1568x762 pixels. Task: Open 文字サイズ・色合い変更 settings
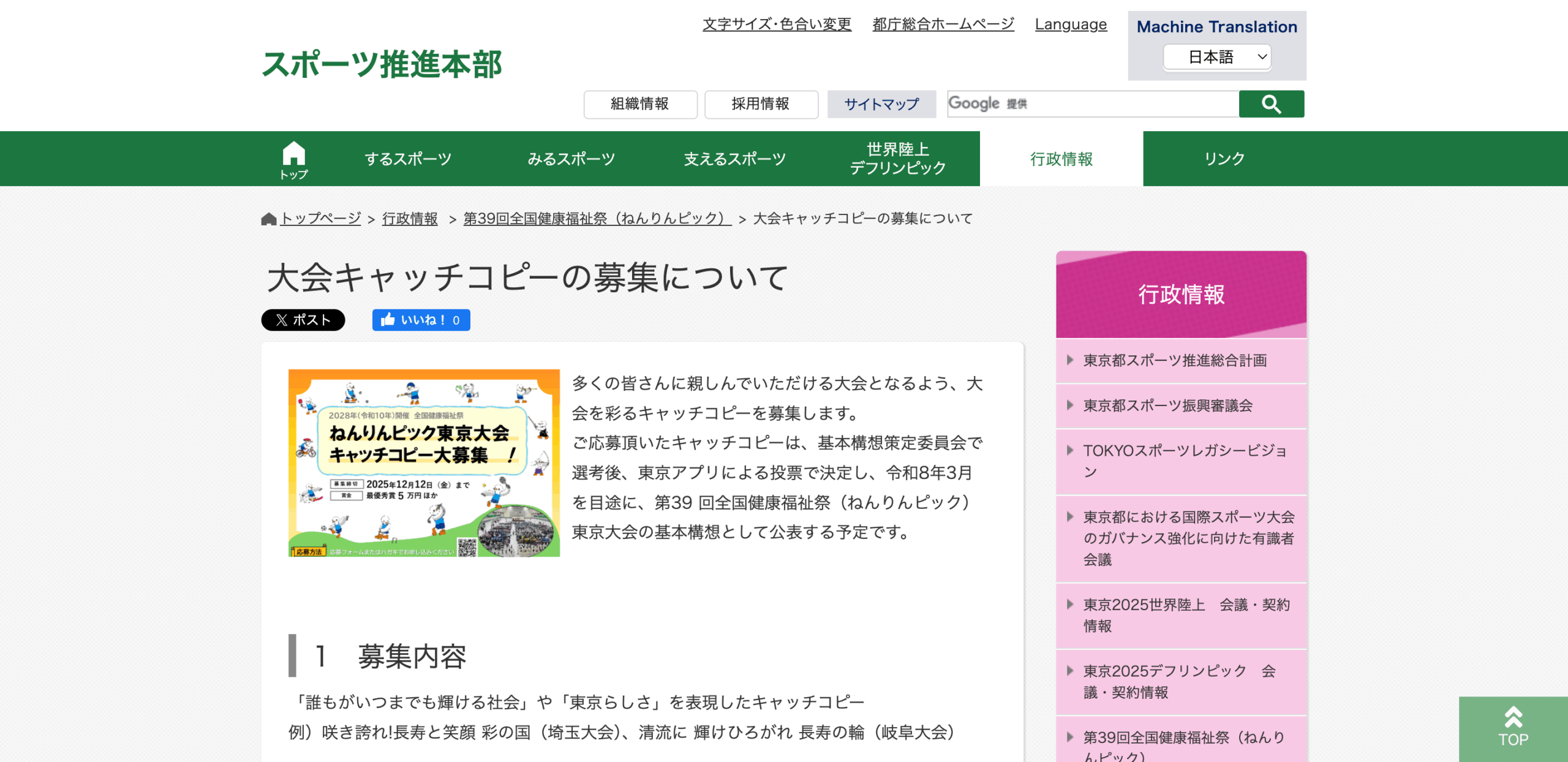[x=776, y=25]
